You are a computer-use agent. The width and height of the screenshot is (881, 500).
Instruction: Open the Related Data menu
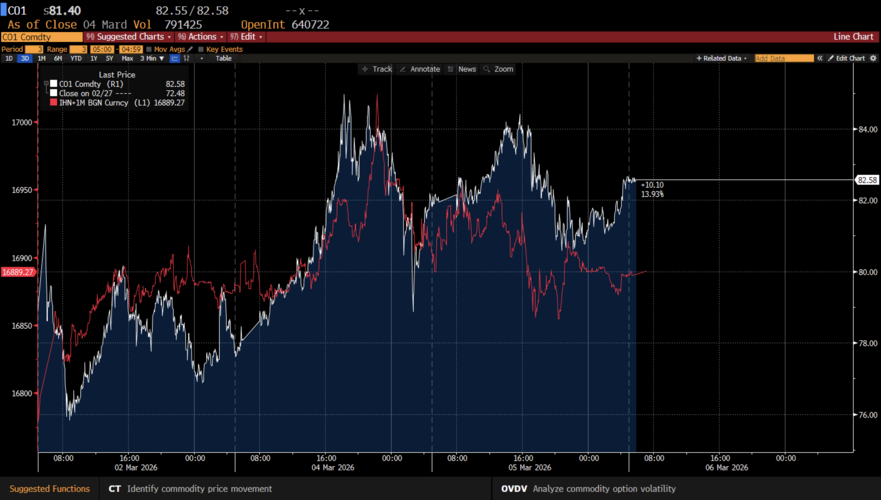point(722,58)
